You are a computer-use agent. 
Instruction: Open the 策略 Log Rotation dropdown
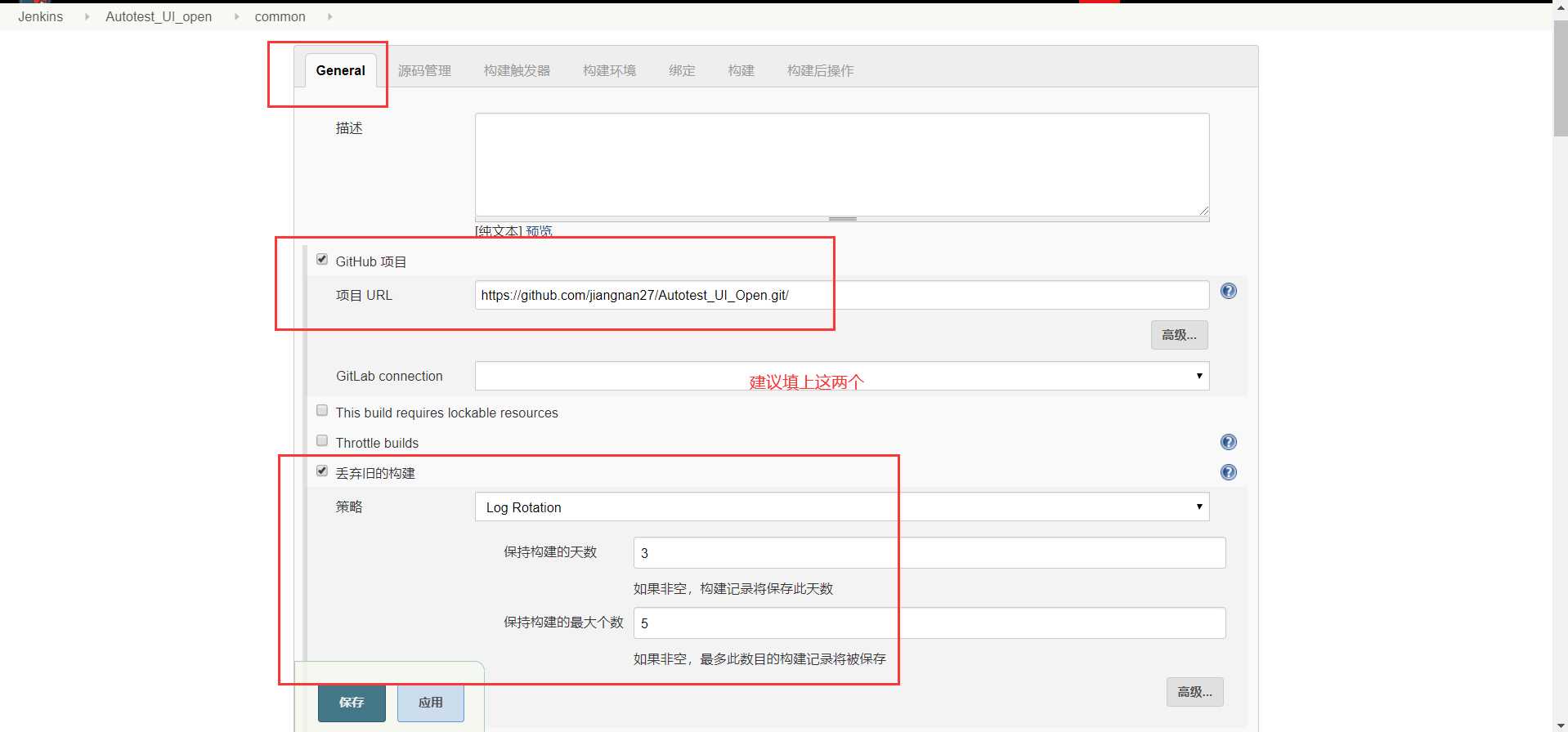pyautogui.click(x=842, y=507)
